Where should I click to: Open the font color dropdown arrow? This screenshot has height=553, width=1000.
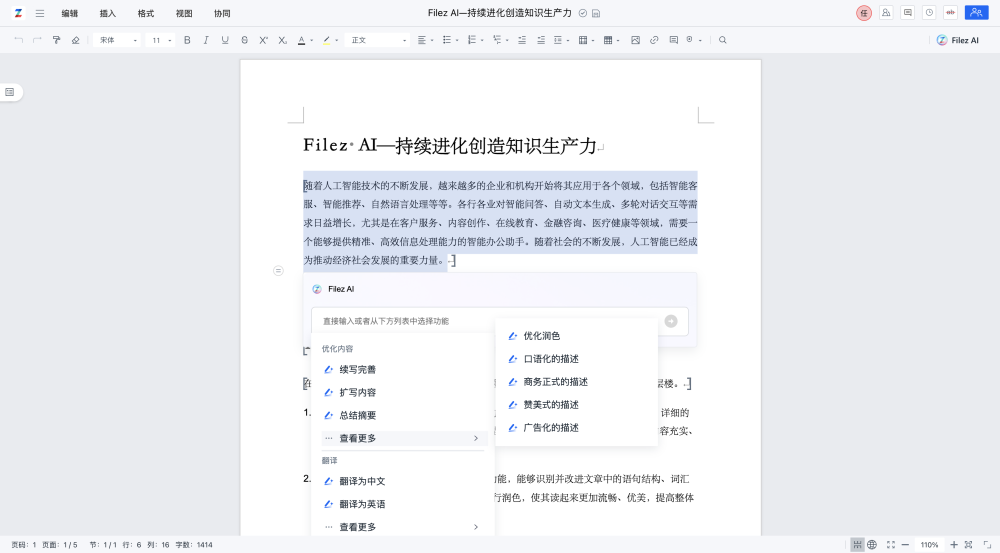pyautogui.click(x=311, y=40)
